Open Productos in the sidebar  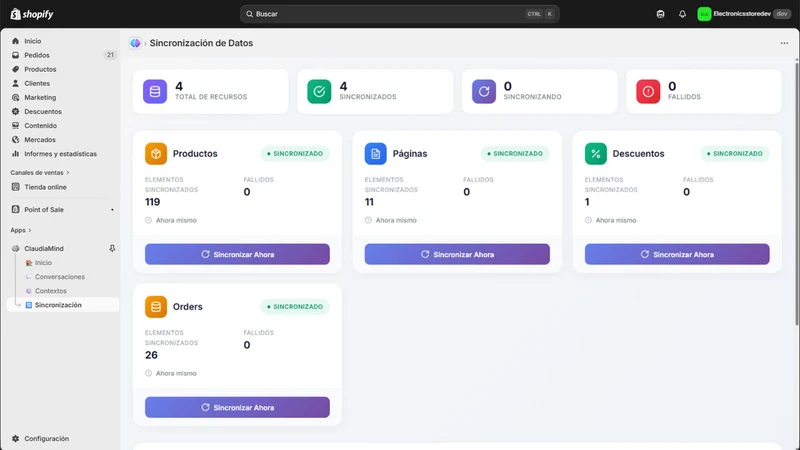(40, 69)
